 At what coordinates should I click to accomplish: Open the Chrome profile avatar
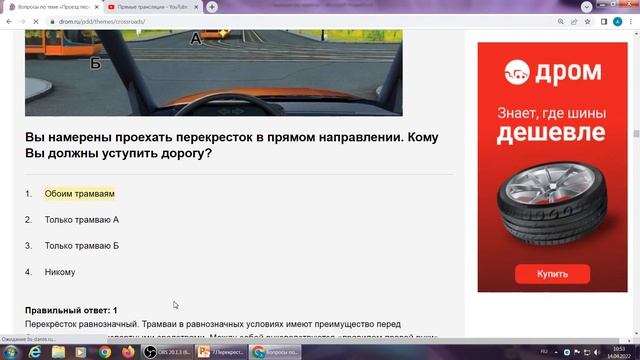617,22
